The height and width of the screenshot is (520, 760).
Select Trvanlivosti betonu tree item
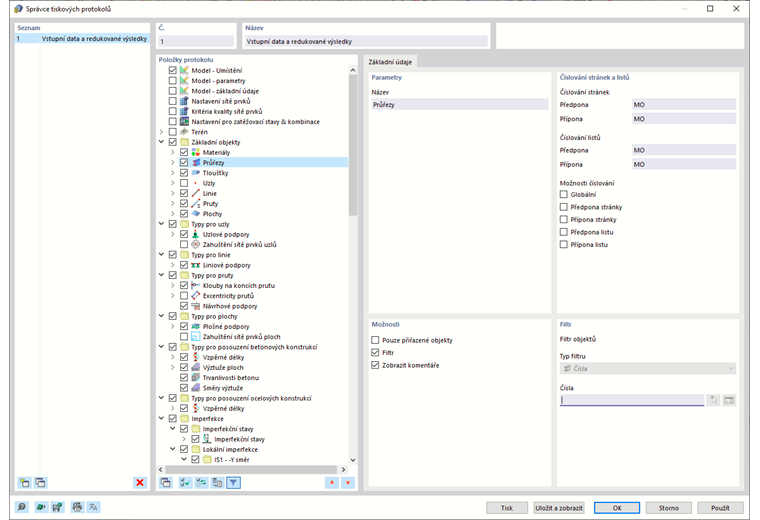coord(231,378)
